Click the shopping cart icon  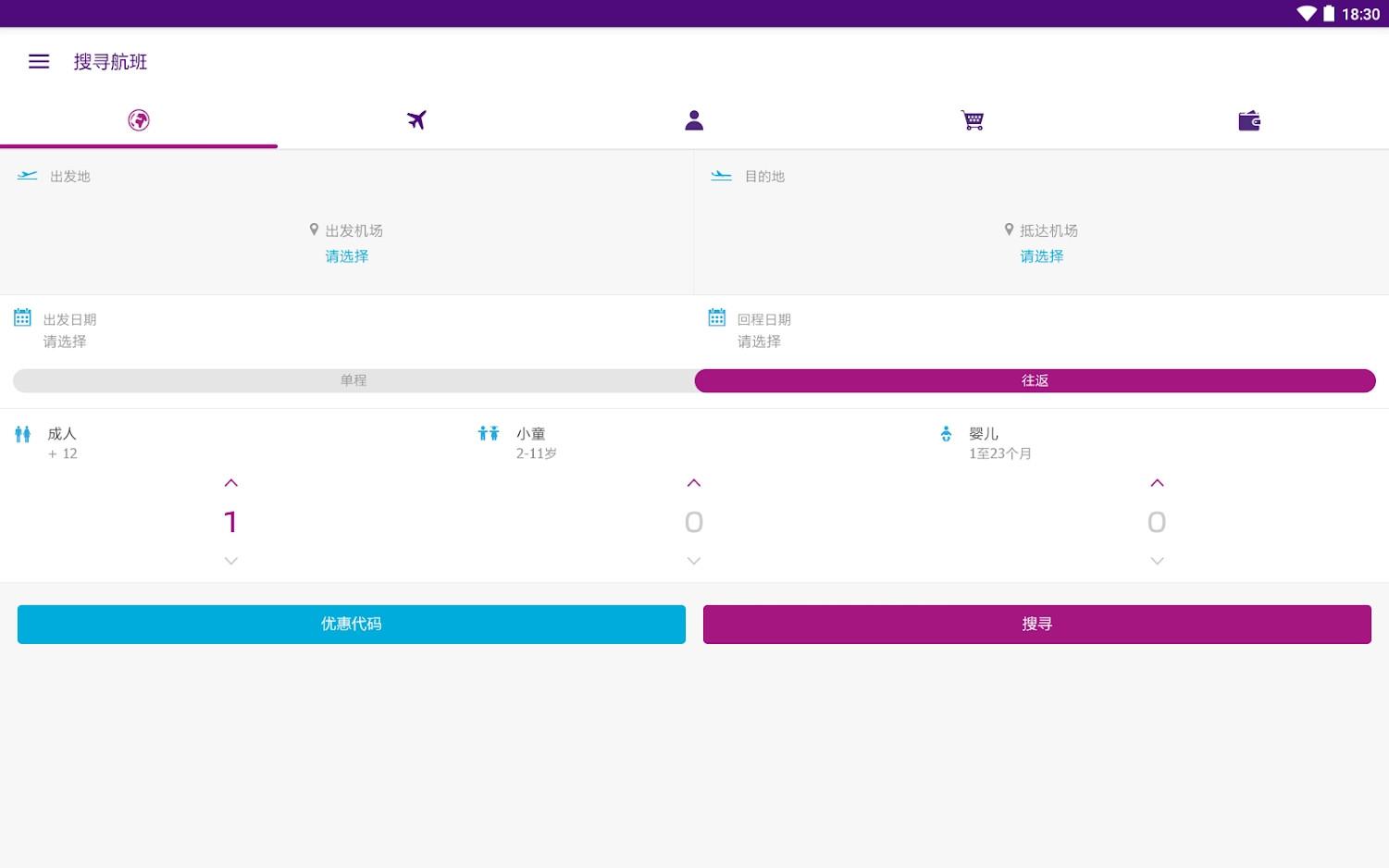point(972,119)
